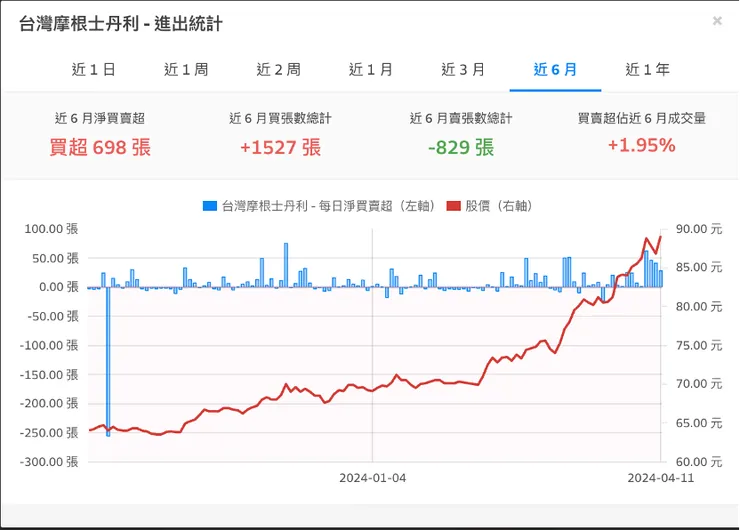740x530 pixels.
Task: Click the -300.00 張 left axis label
Action: pos(49,462)
